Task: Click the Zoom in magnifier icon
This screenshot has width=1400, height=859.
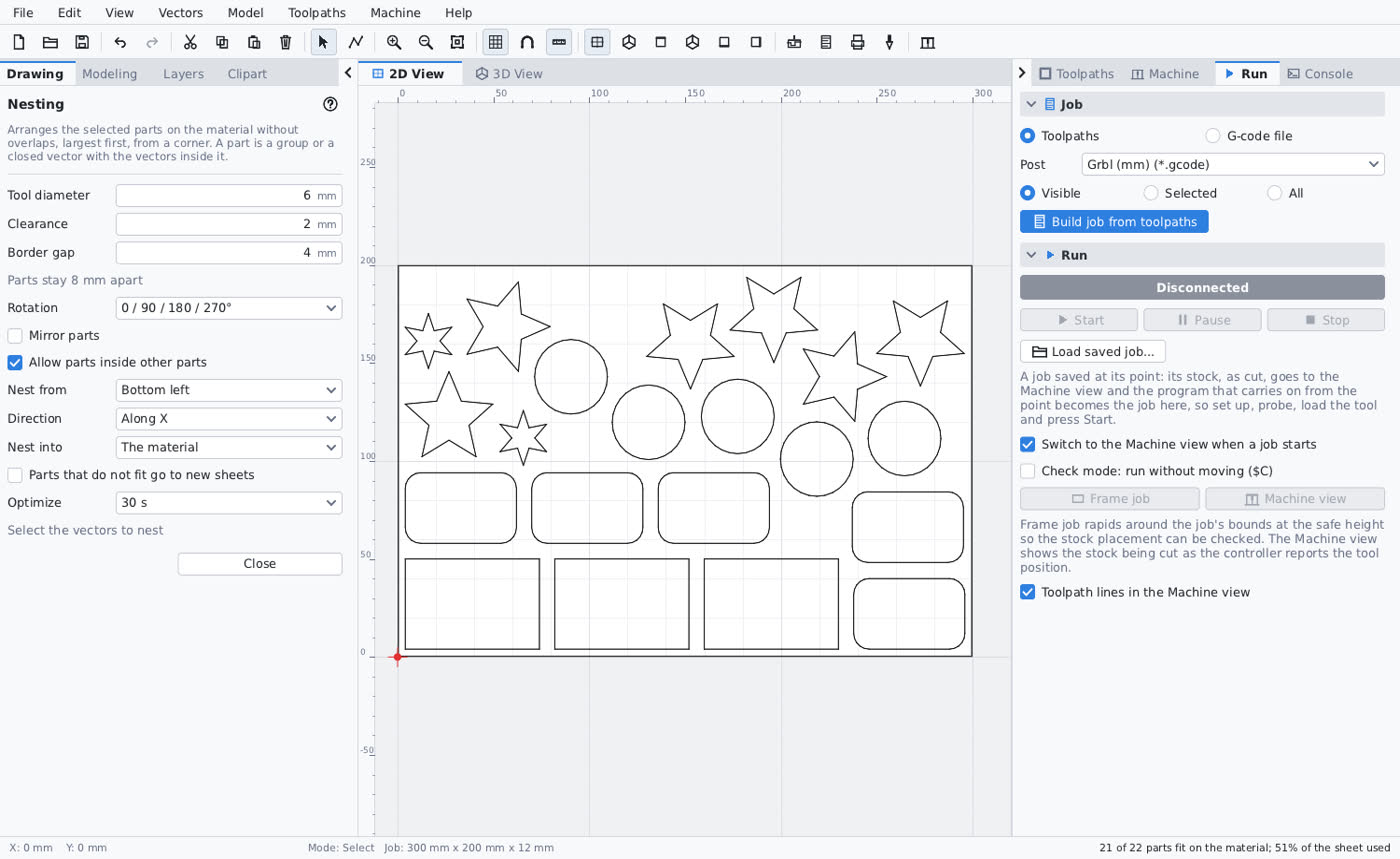Action: 394,42
